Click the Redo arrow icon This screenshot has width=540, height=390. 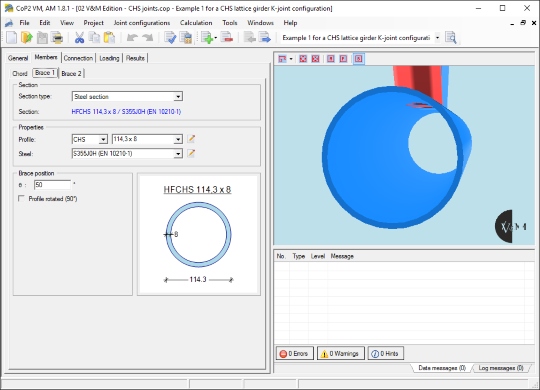[147, 38]
